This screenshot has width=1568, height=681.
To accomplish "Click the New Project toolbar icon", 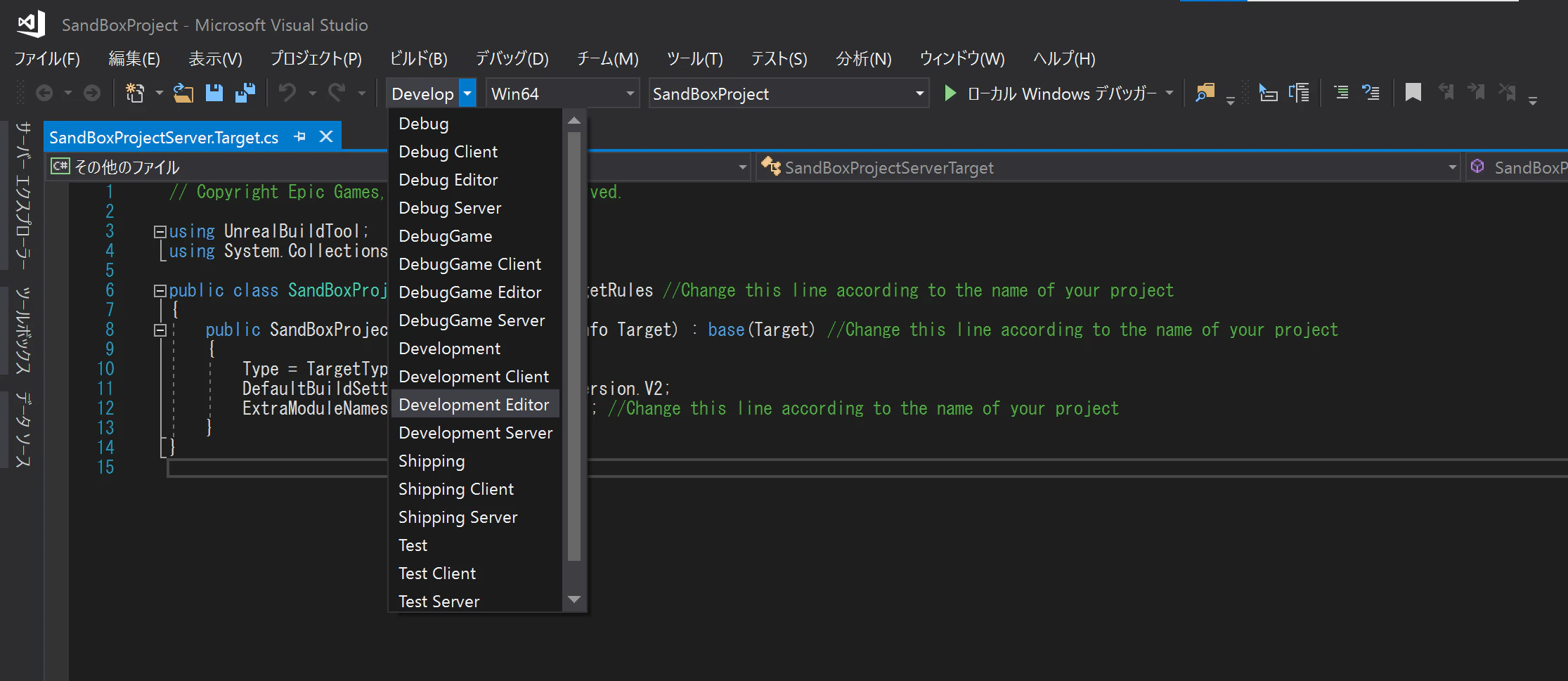I will 134,93.
